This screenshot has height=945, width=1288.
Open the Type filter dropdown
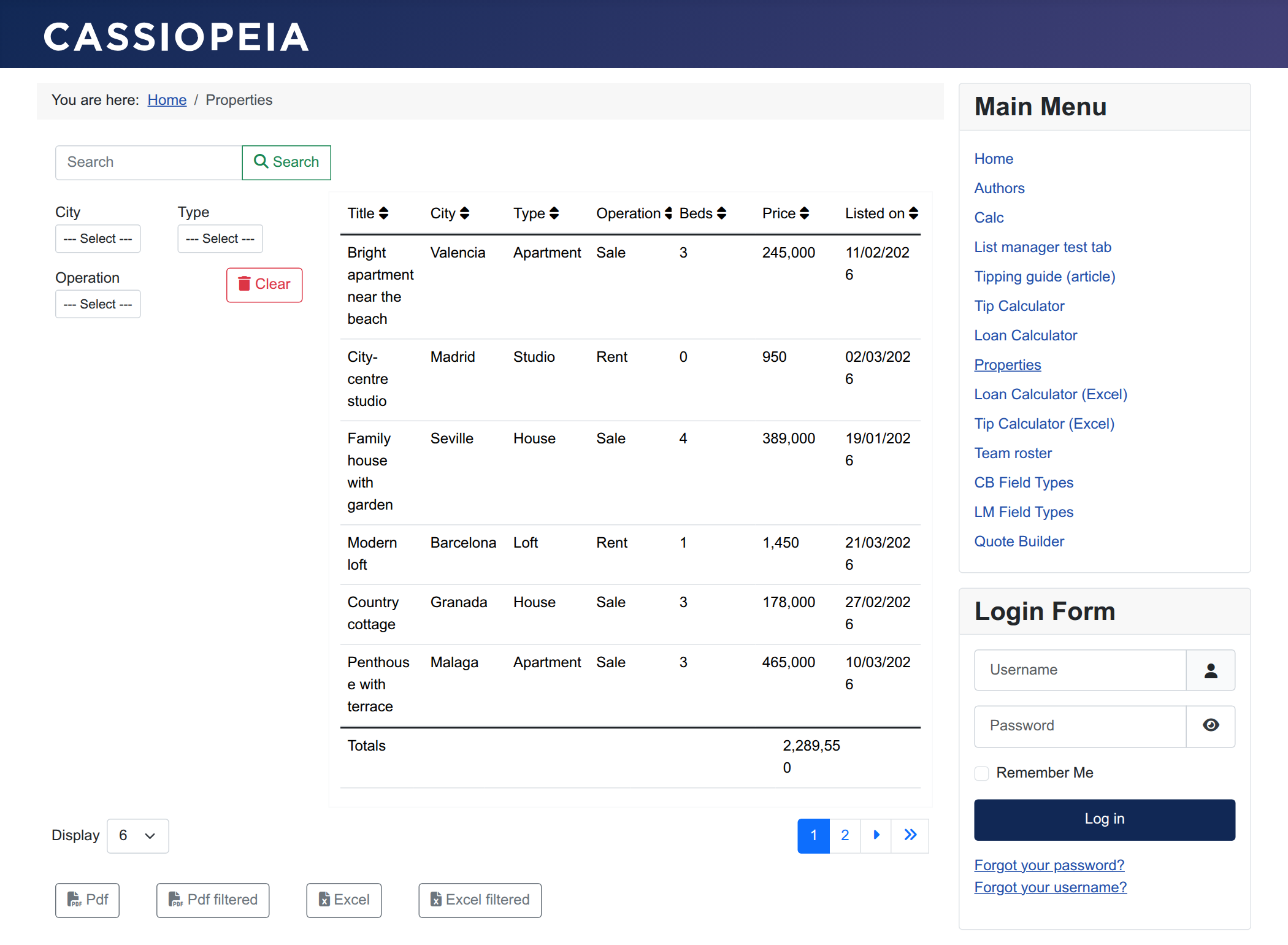220,239
